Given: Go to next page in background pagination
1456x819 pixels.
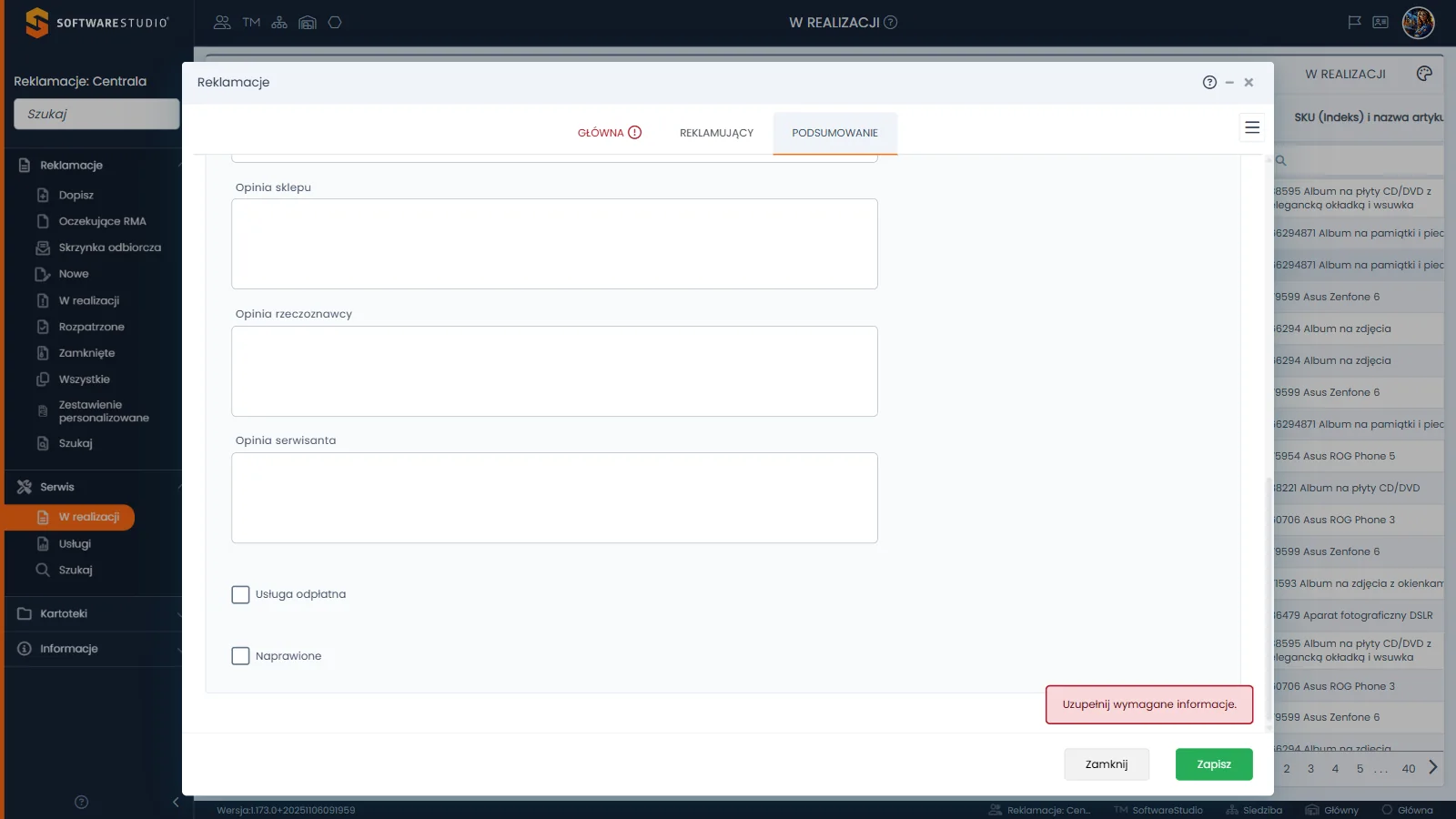Looking at the screenshot, I should 1433,767.
